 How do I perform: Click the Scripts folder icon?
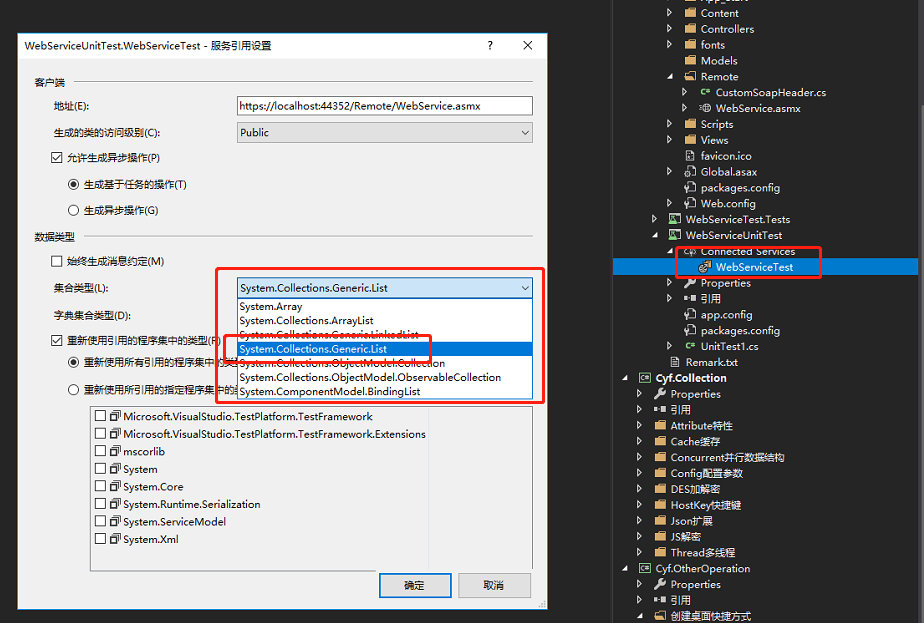pyautogui.click(x=690, y=124)
